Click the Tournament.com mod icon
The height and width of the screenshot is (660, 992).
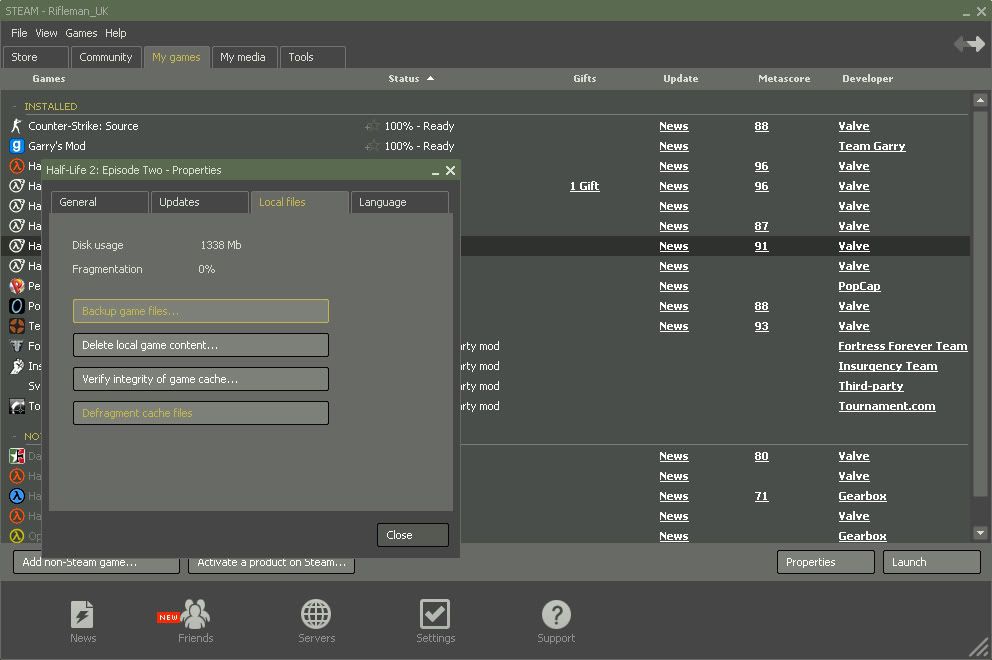pyautogui.click(x=16, y=406)
